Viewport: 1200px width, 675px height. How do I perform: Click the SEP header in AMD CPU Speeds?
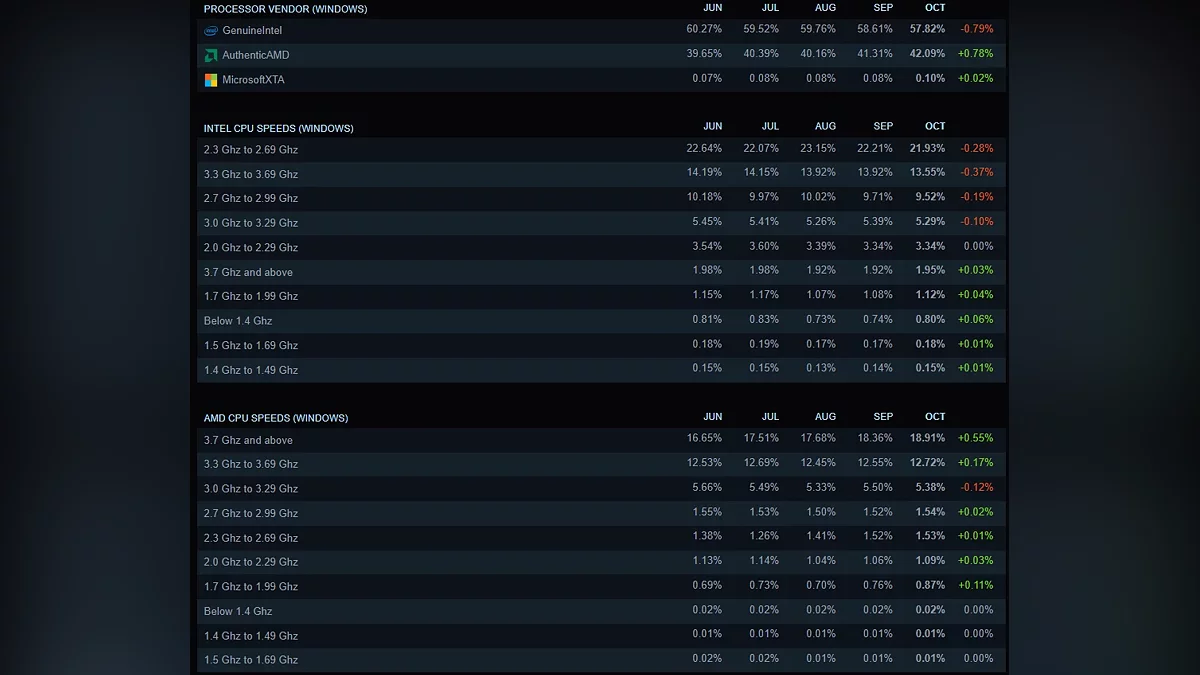coord(883,417)
